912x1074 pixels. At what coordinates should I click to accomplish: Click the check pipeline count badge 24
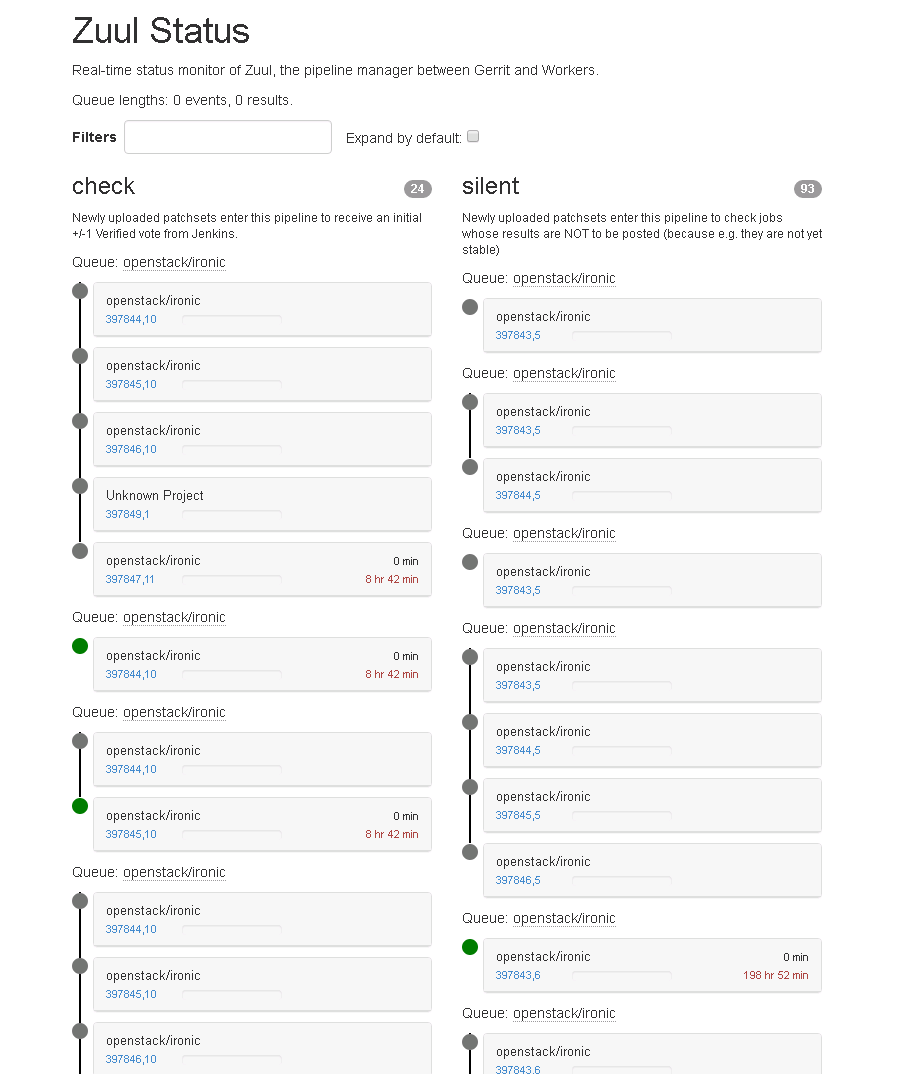tap(417, 189)
